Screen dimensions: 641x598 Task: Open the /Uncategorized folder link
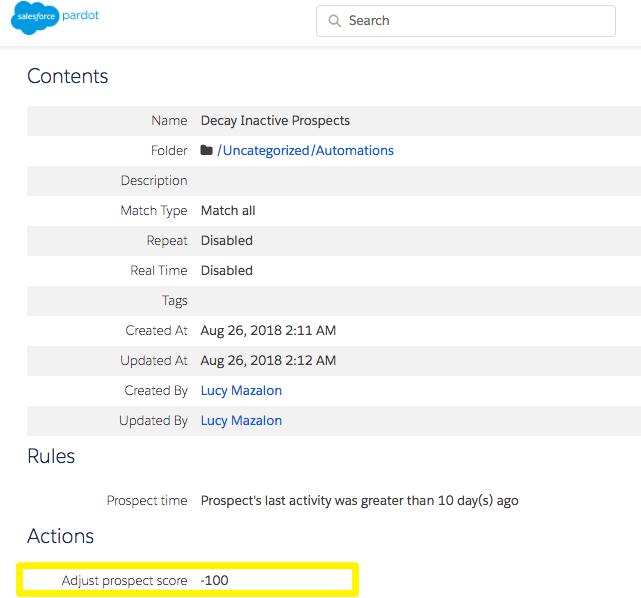pyautogui.click(x=263, y=150)
